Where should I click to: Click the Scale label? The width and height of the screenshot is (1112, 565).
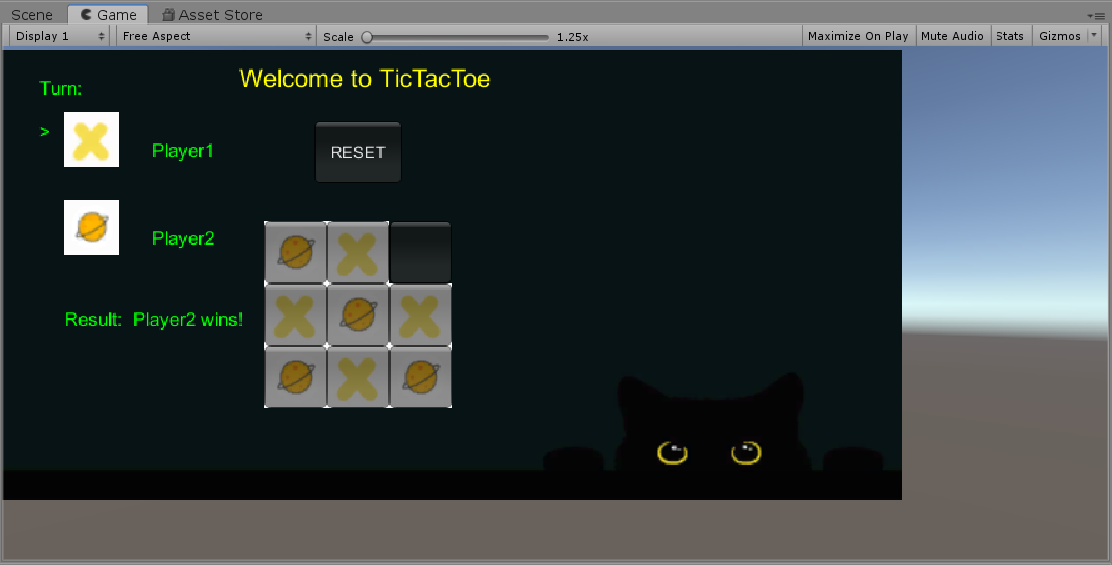click(338, 37)
